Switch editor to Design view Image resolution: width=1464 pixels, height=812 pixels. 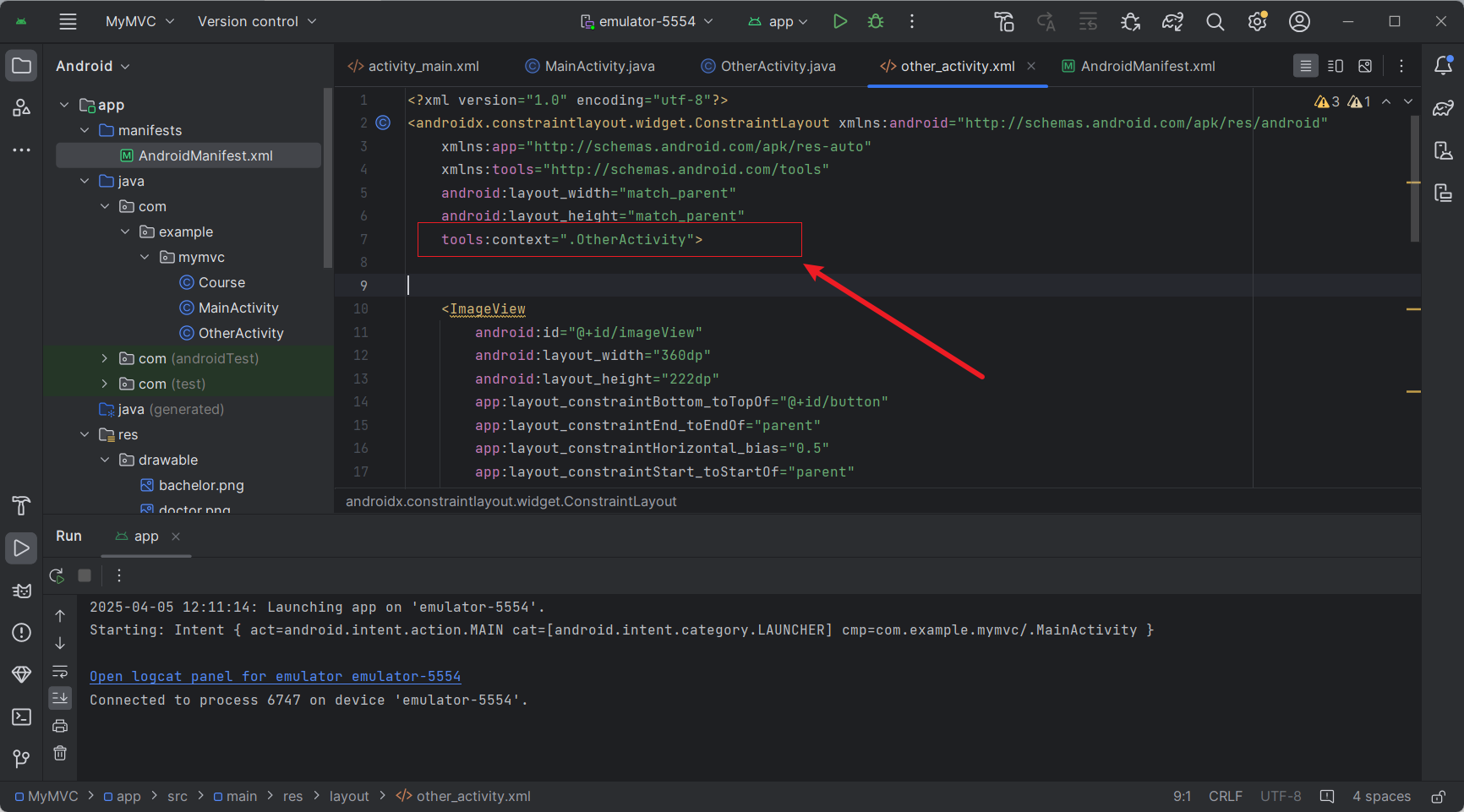tap(1365, 66)
